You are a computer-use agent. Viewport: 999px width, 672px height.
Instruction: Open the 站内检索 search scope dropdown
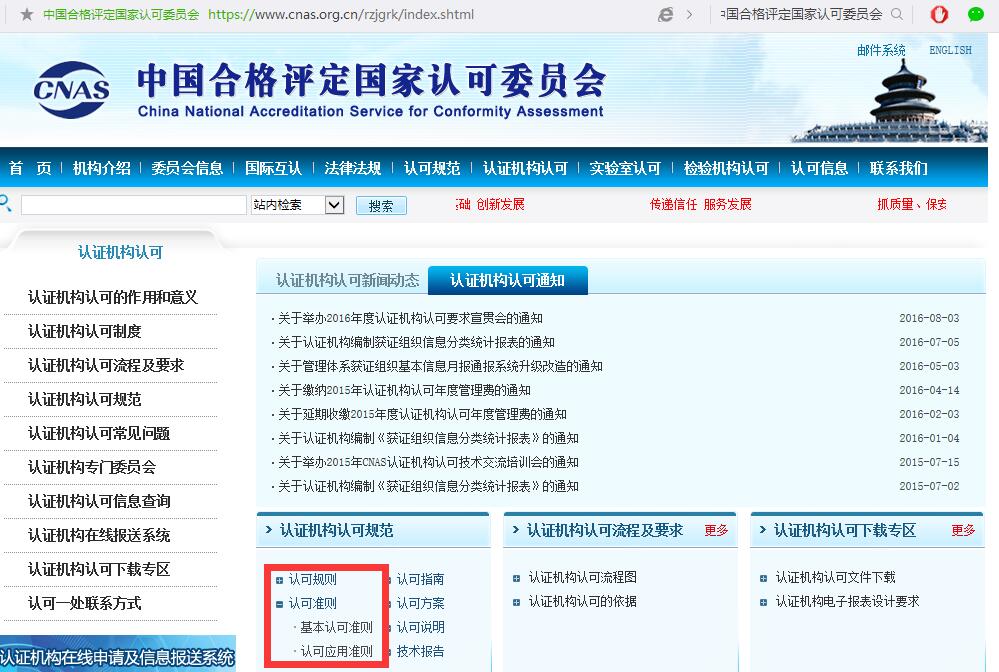[334, 204]
